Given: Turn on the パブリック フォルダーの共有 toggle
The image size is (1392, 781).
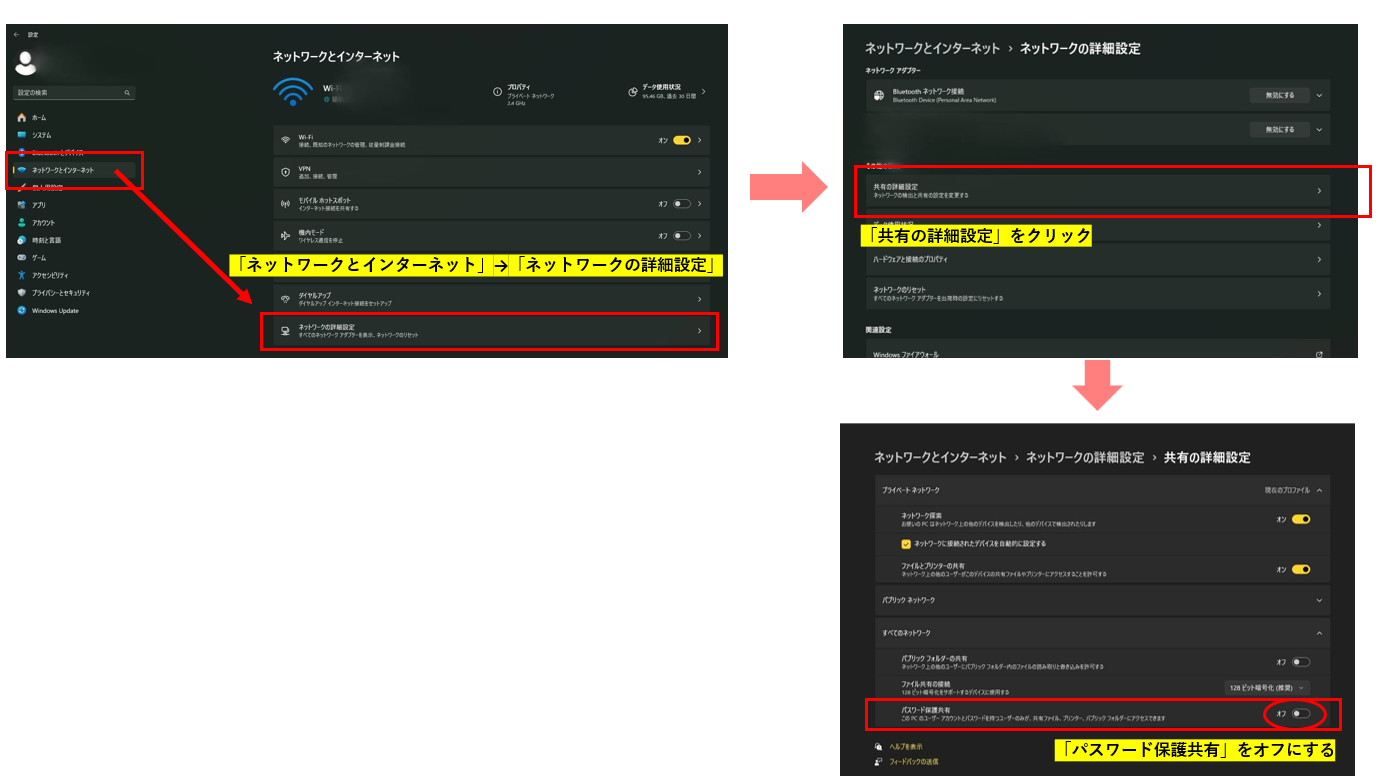Looking at the screenshot, I should [x=1301, y=662].
